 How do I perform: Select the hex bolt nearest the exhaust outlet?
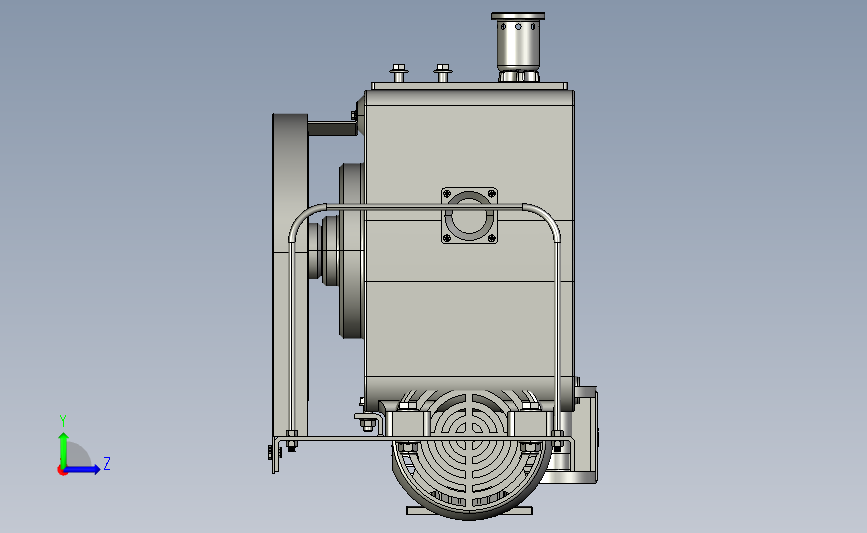[442, 72]
